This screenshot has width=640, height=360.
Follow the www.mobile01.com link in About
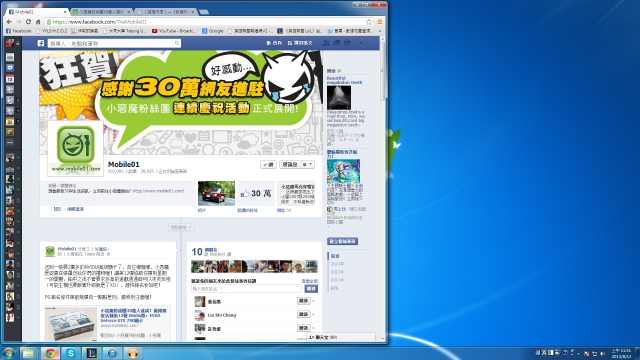158,191
